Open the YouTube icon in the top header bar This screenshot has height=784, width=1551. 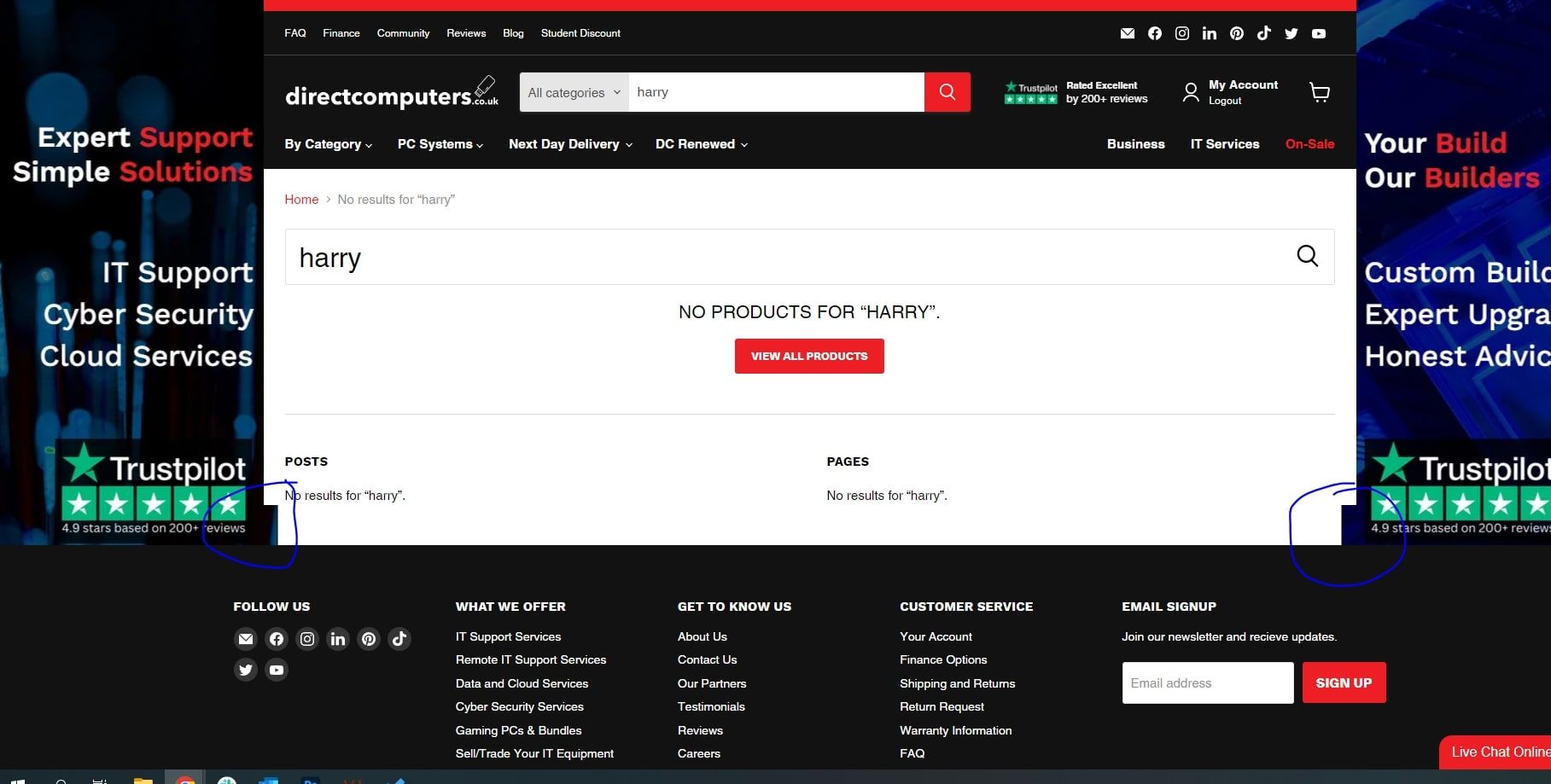1319,33
